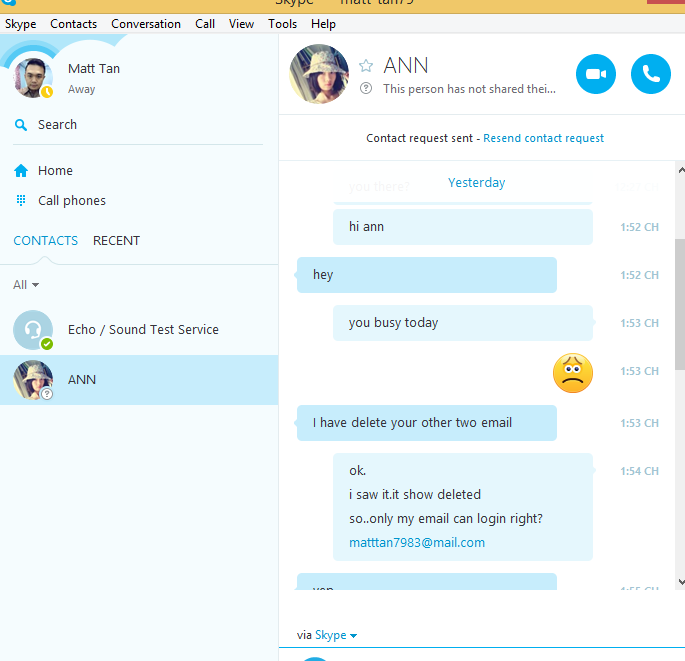
Task: Open ANN's large profile photo in header
Action: (x=319, y=74)
